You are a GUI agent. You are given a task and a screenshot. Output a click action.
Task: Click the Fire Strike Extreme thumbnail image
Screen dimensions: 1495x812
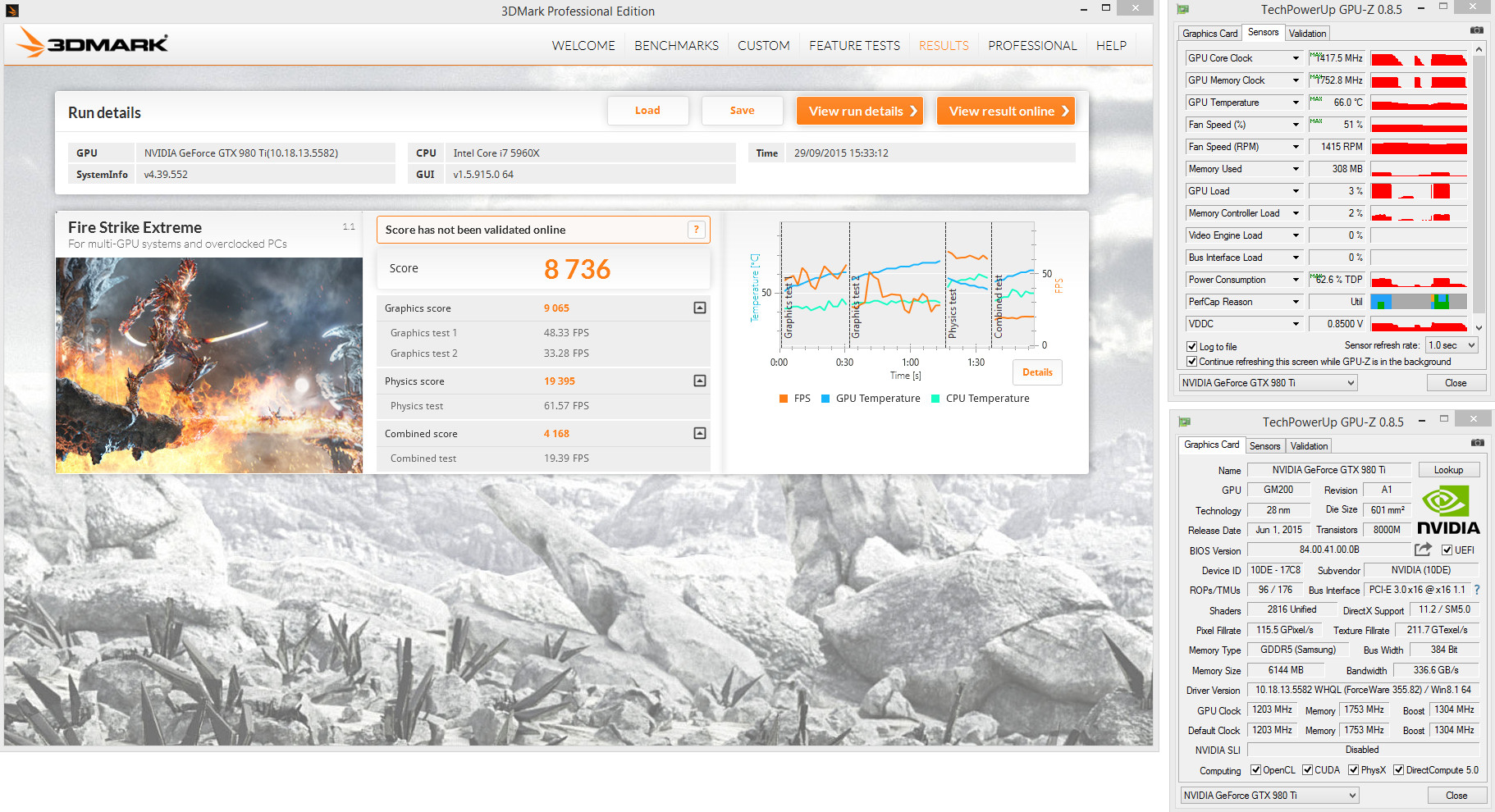point(209,365)
